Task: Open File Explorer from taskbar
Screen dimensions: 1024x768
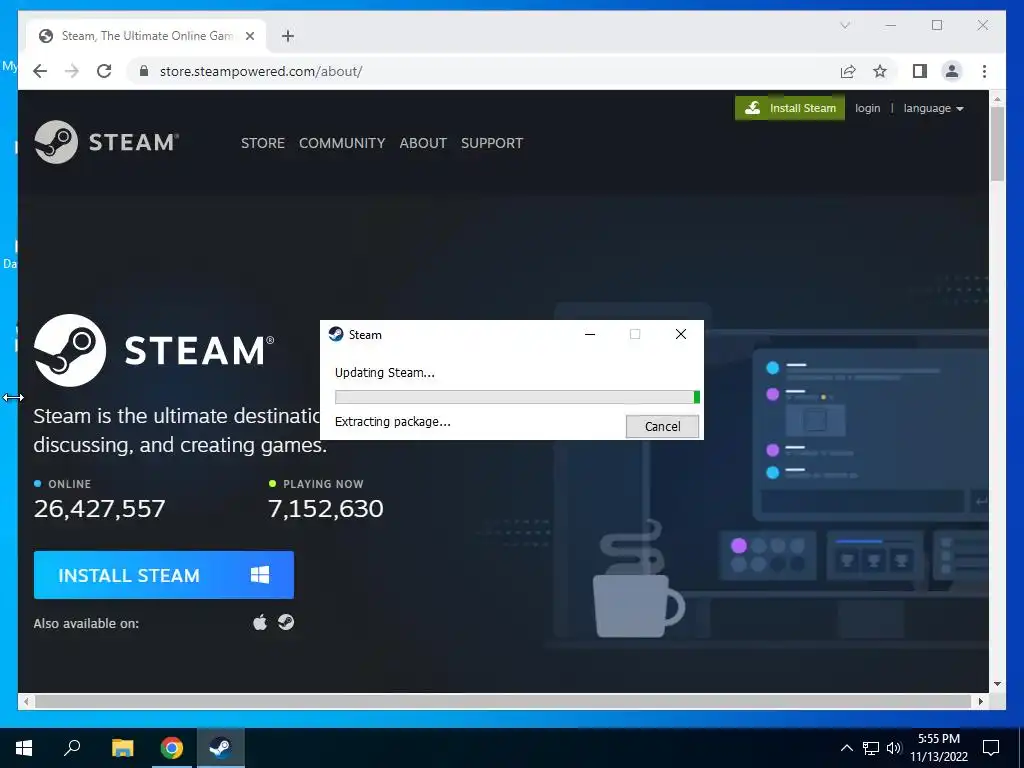Action: 122,748
